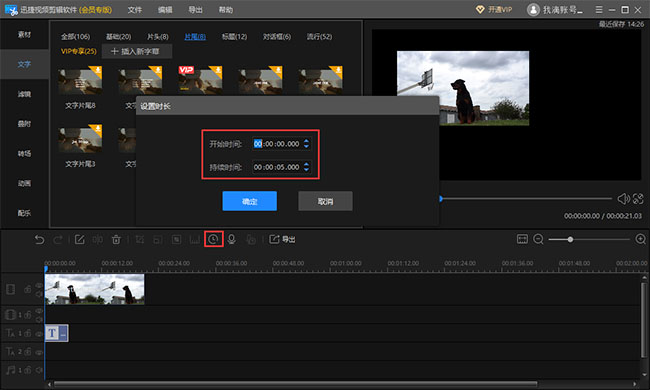Hide the text track 1 with eye icon
650x390 pixels.
tap(39, 333)
